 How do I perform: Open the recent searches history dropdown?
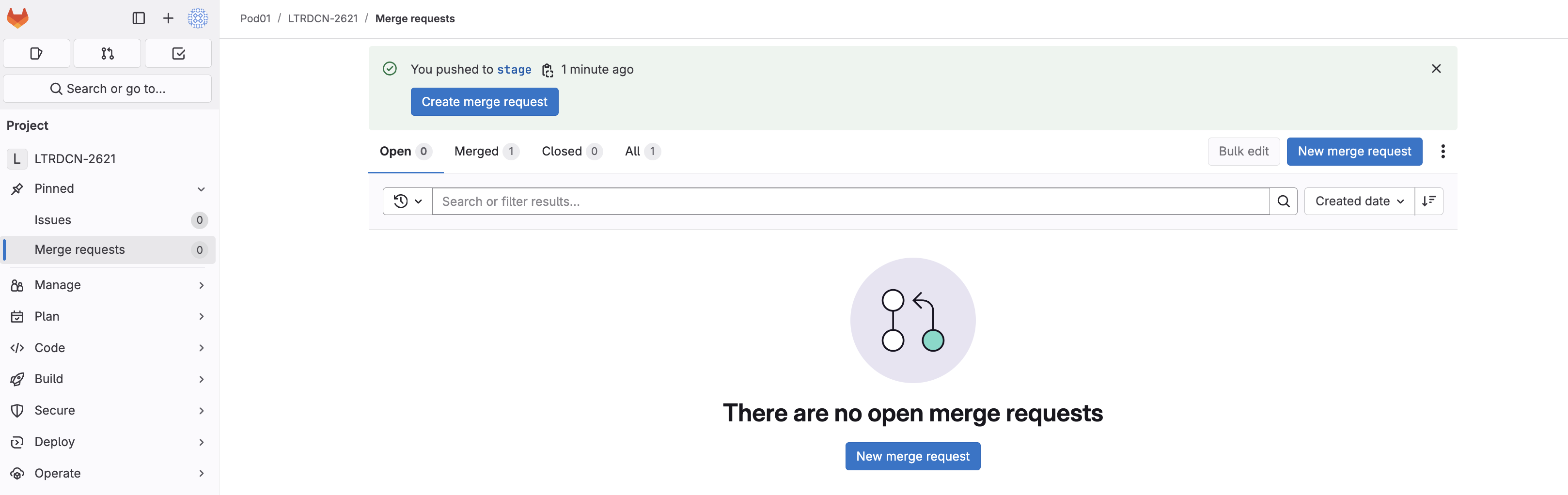tap(407, 201)
